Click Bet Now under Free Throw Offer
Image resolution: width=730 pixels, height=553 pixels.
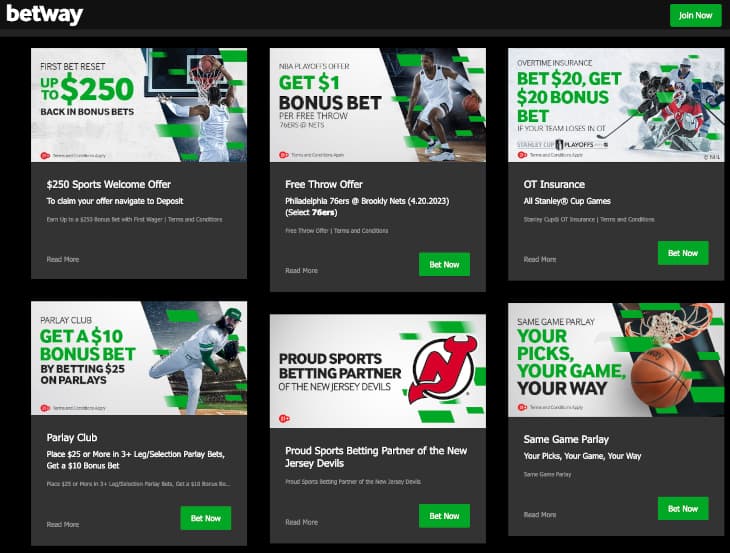(x=444, y=264)
